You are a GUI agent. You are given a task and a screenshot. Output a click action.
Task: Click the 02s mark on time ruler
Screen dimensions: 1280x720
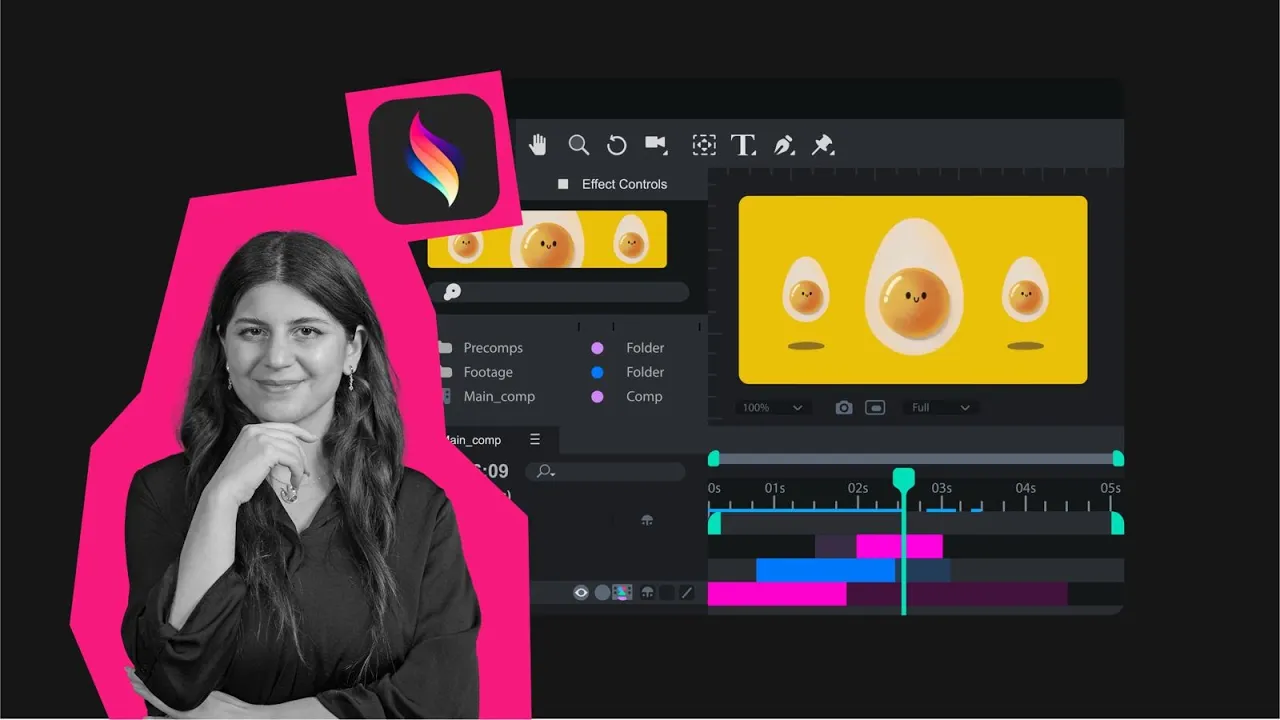coord(858,488)
